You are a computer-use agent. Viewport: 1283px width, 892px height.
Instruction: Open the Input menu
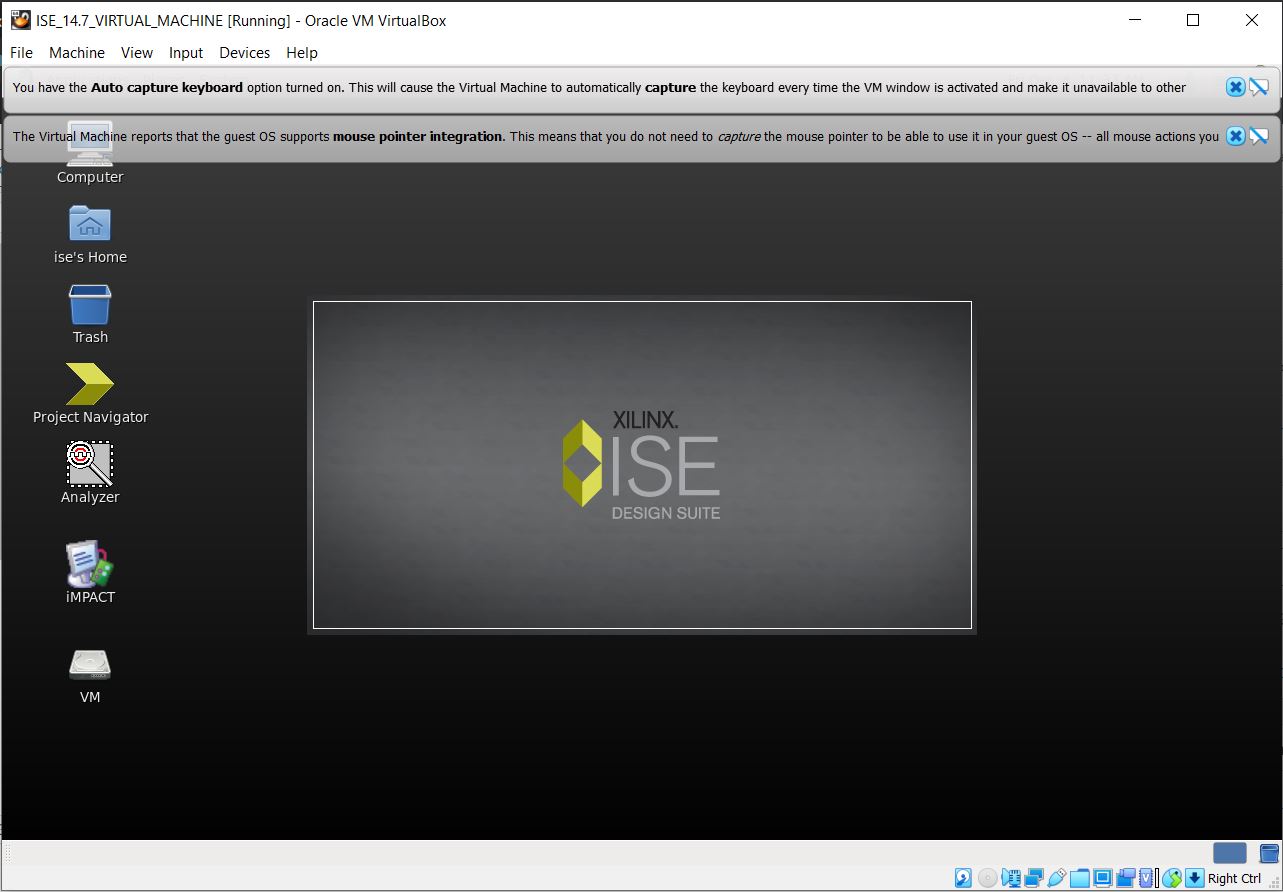click(186, 53)
